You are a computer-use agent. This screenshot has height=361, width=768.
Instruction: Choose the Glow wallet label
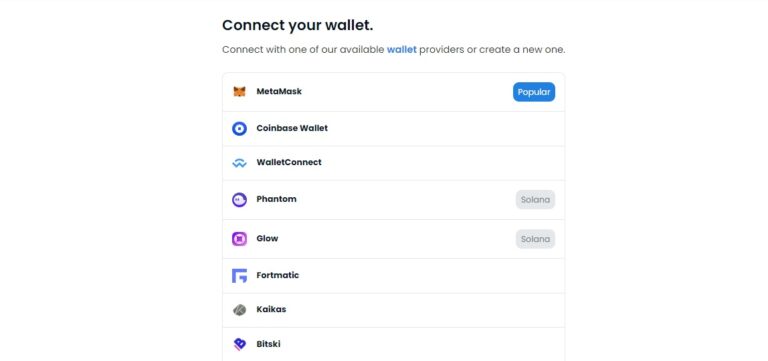click(x=267, y=239)
